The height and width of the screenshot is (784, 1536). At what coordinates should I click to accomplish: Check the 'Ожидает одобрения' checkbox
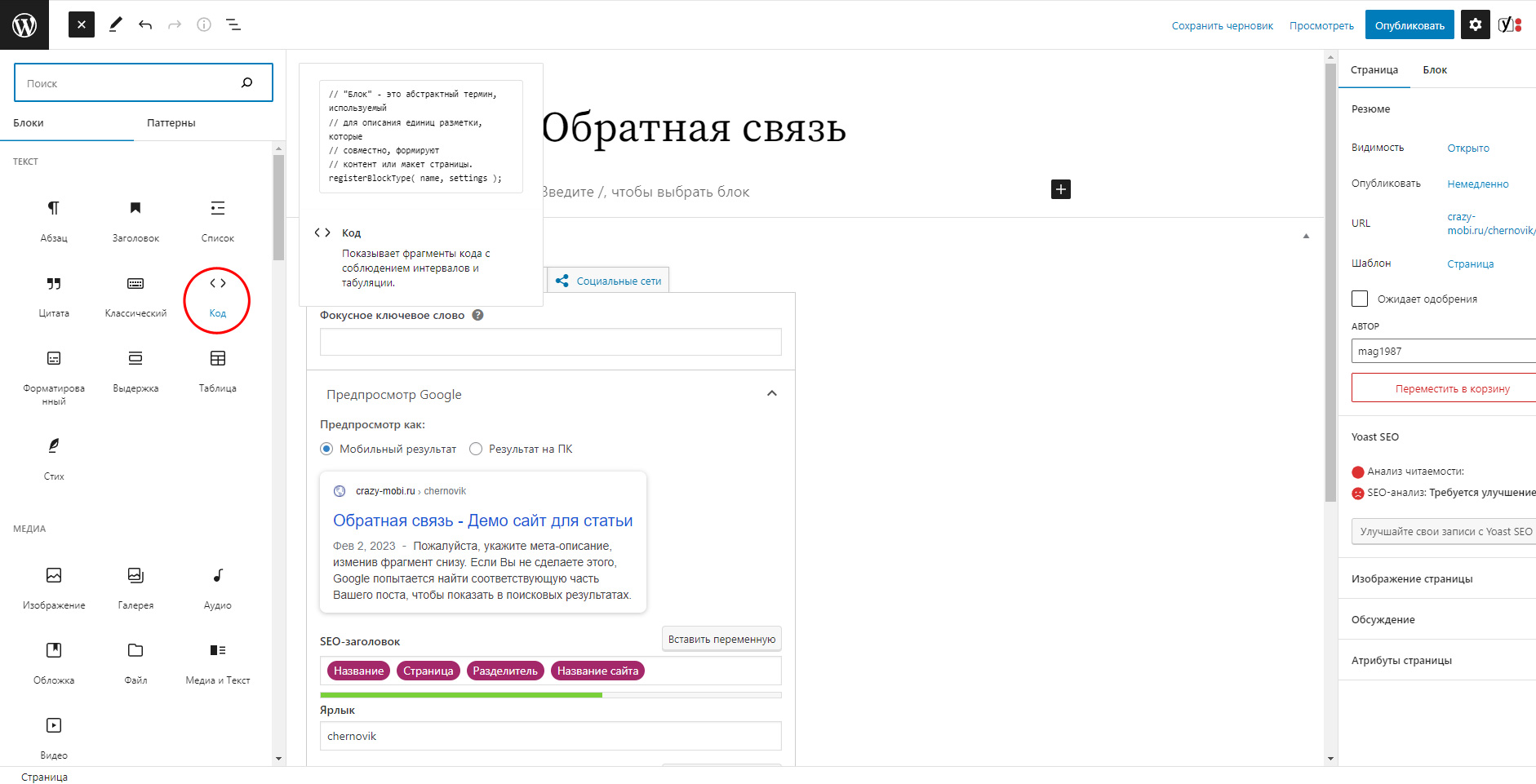click(x=1360, y=299)
